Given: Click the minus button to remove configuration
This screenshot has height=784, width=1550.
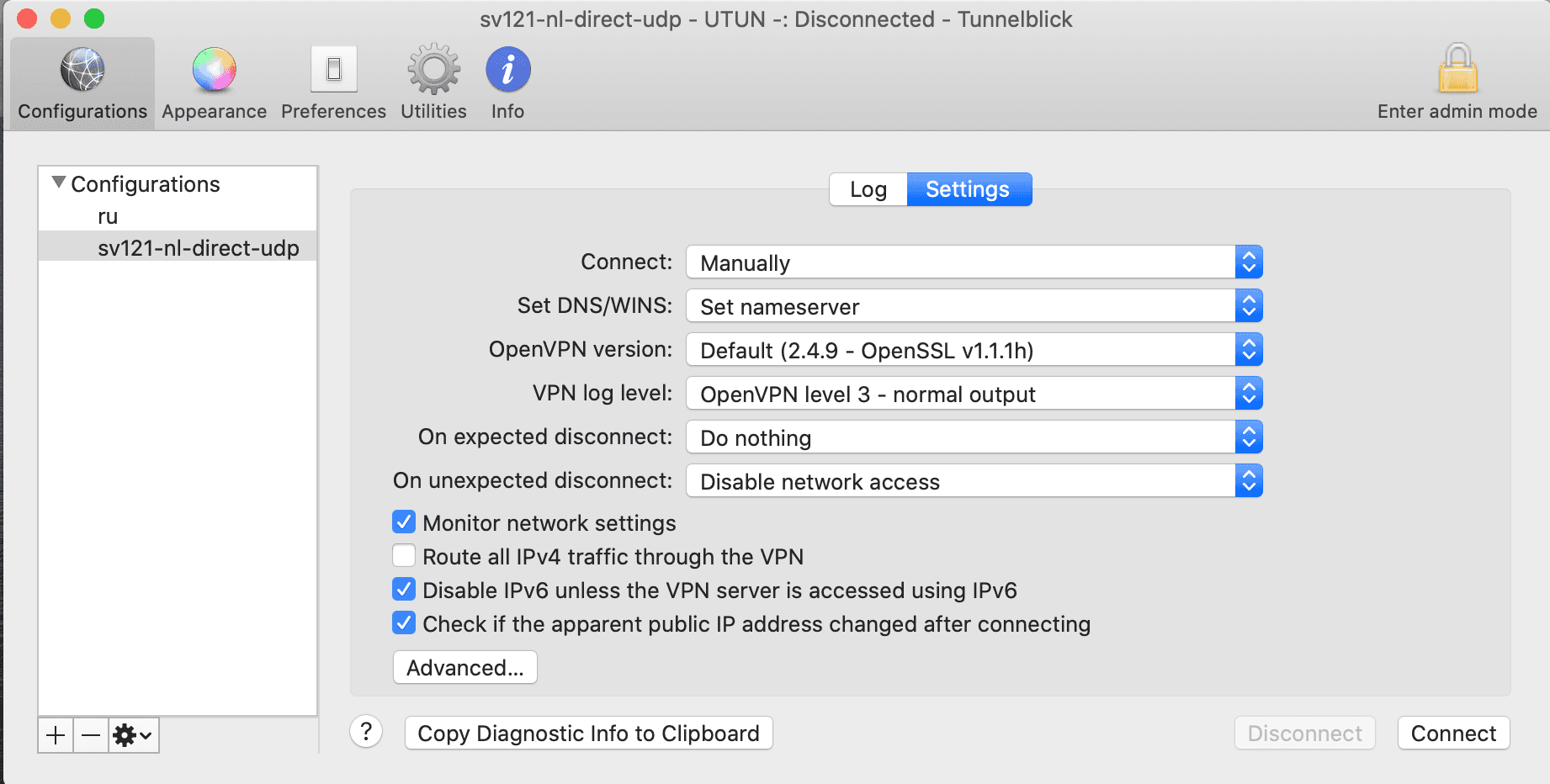Looking at the screenshot, I should [x=91, y=735].
